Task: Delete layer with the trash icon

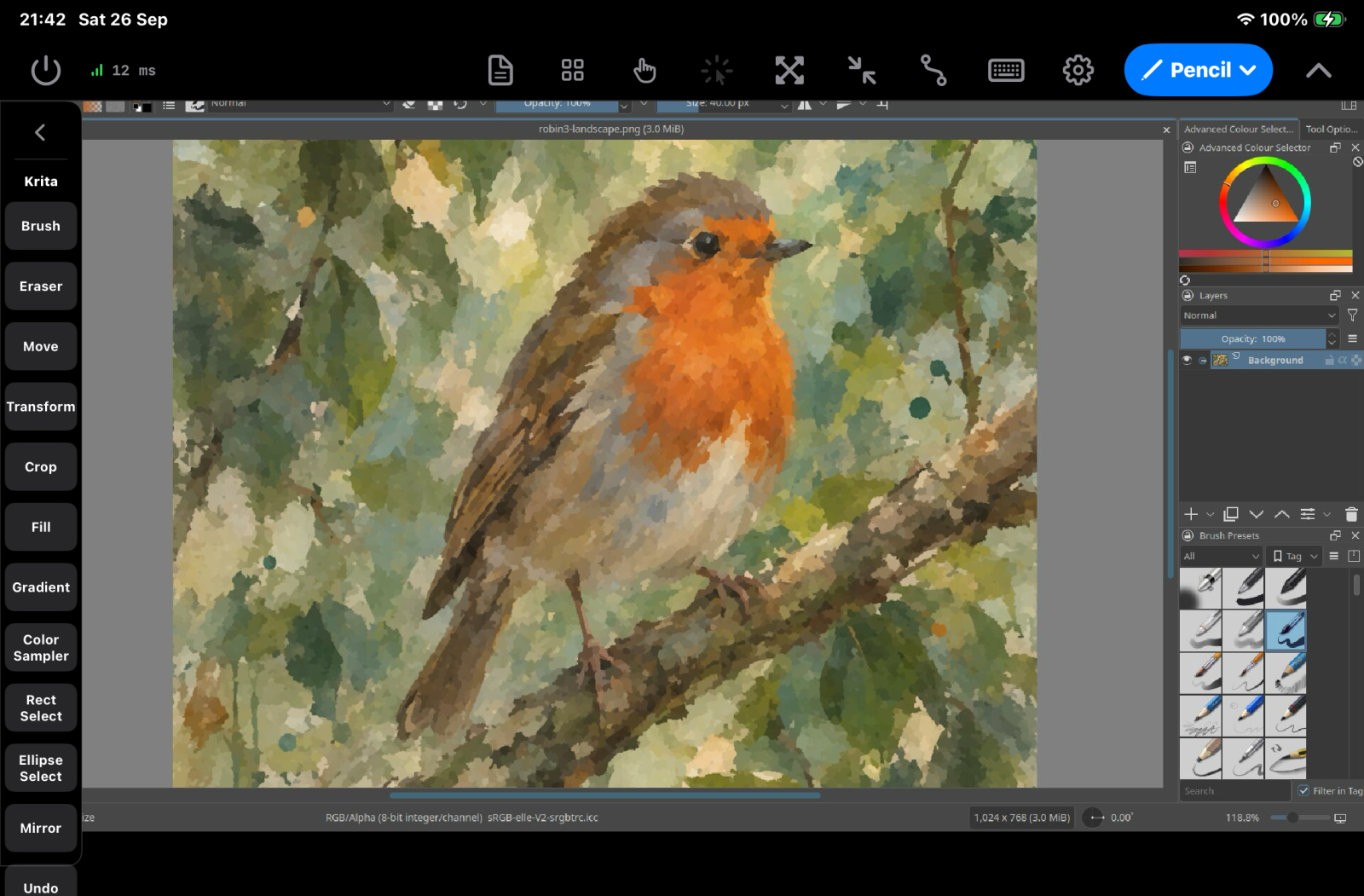Action: [1351, 514]
